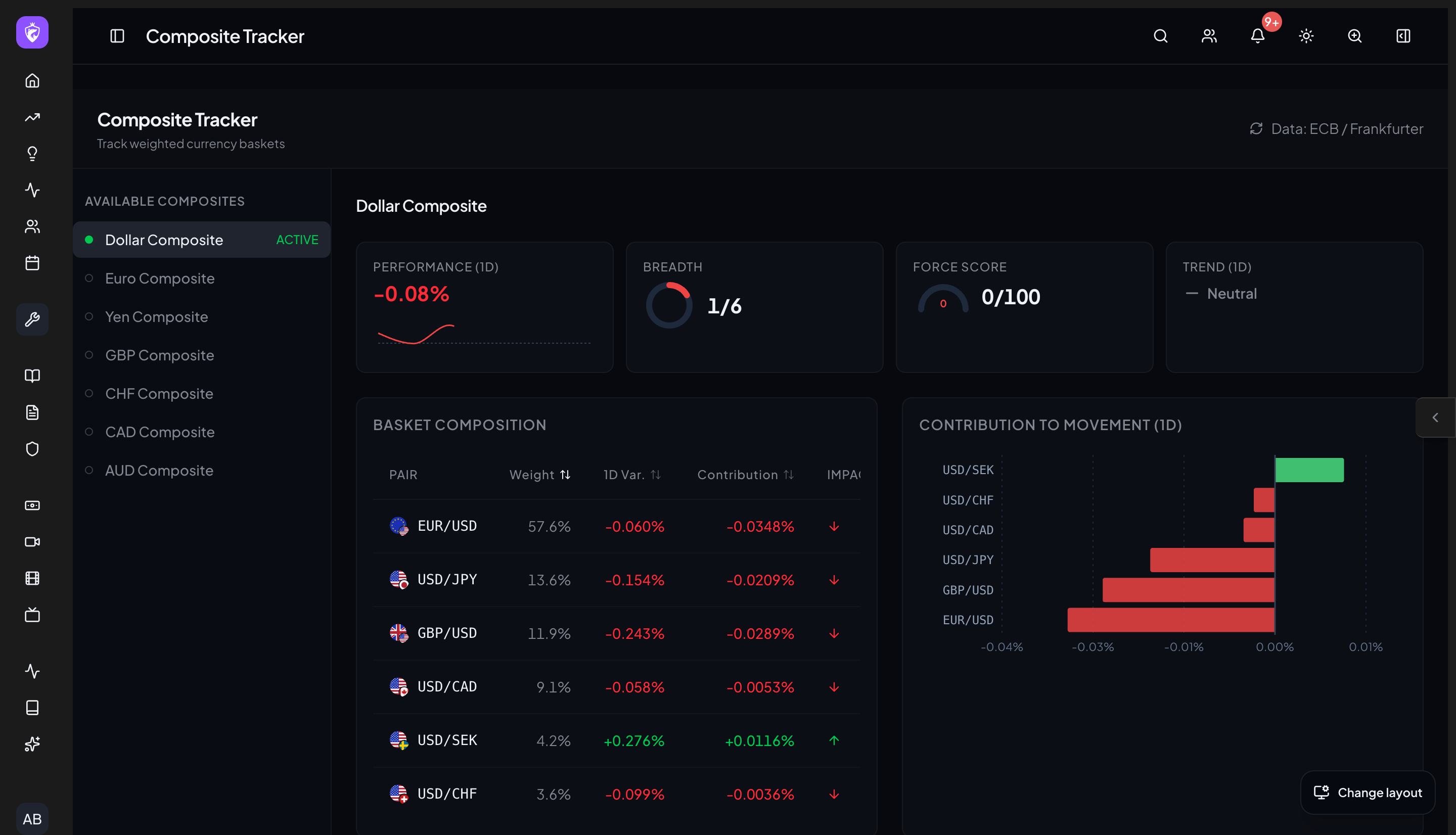Open the TV sidebar icon

click(x=32, y=615)
